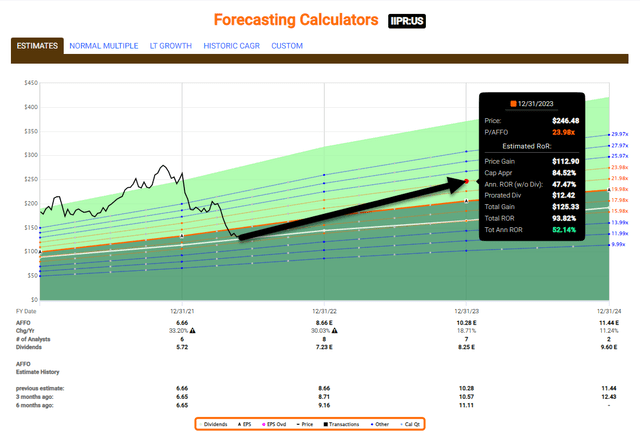Viewport: 640px width, 446px height.
Task: Open the ESTIMATES tab
Action: (x=37, y=46)
